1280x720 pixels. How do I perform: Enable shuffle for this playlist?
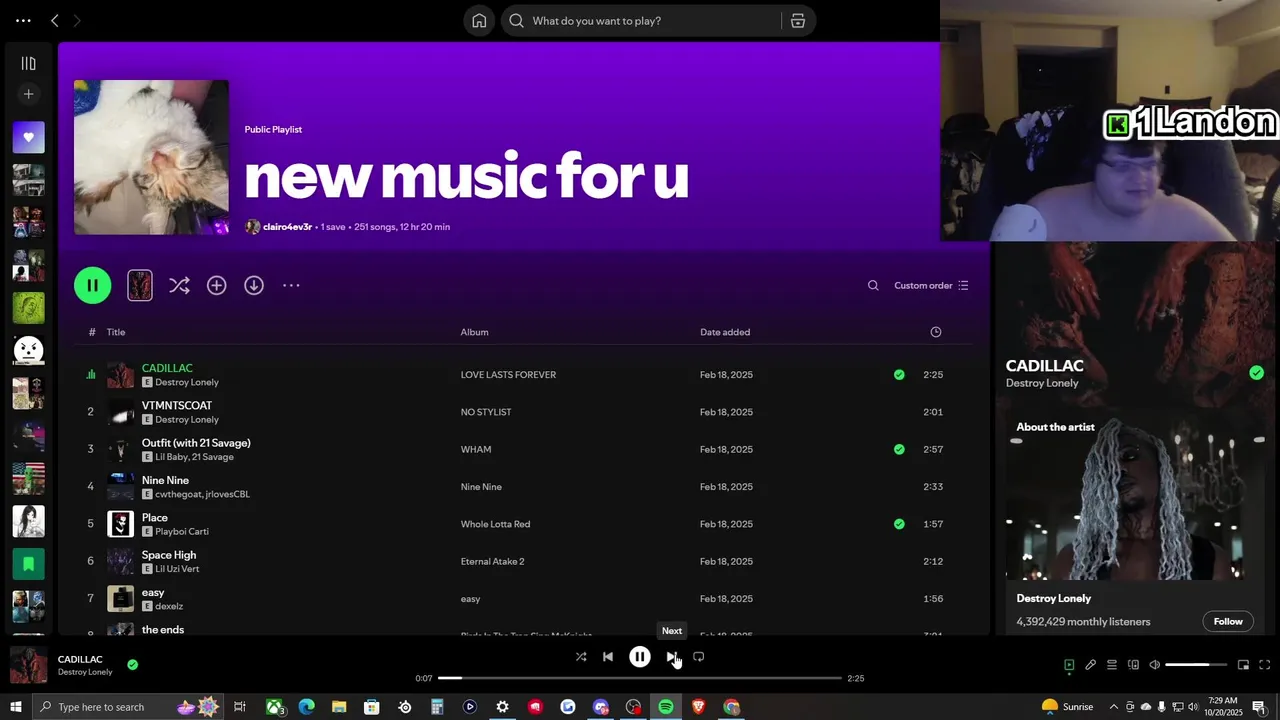coord(179,285)
